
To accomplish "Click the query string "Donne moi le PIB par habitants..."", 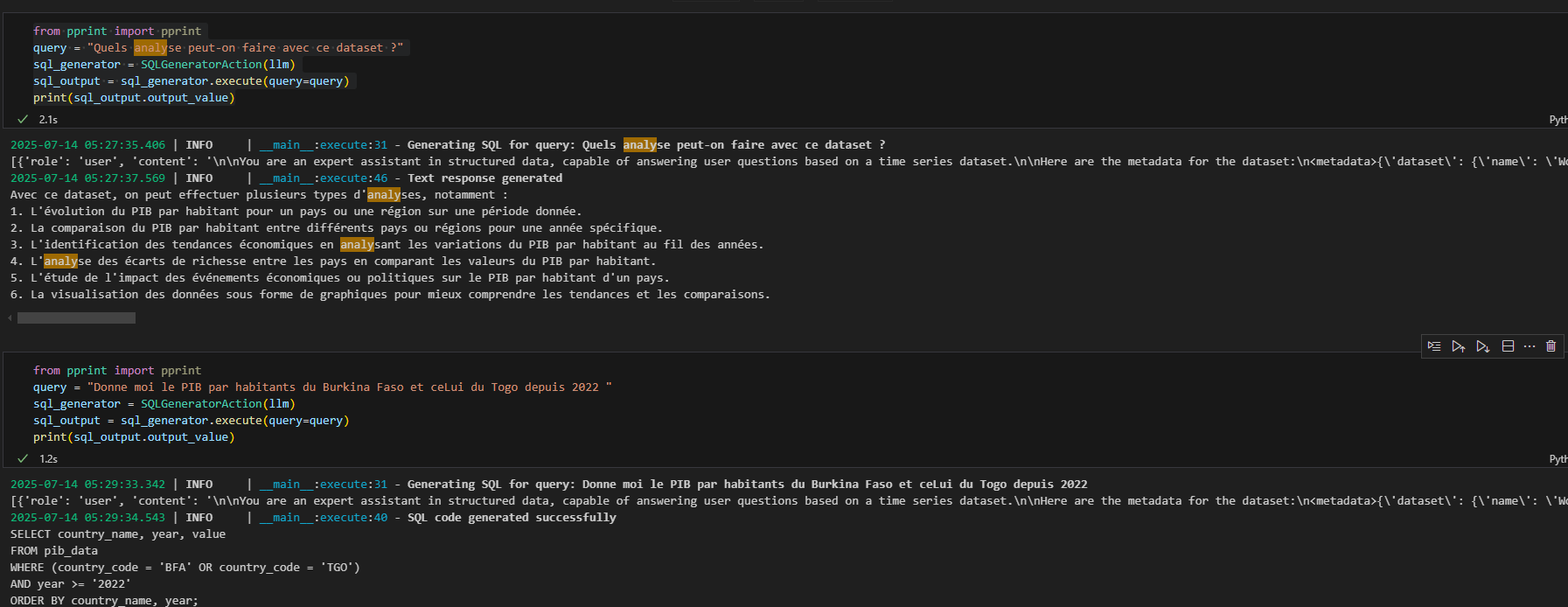I will [x=349, y=387].
